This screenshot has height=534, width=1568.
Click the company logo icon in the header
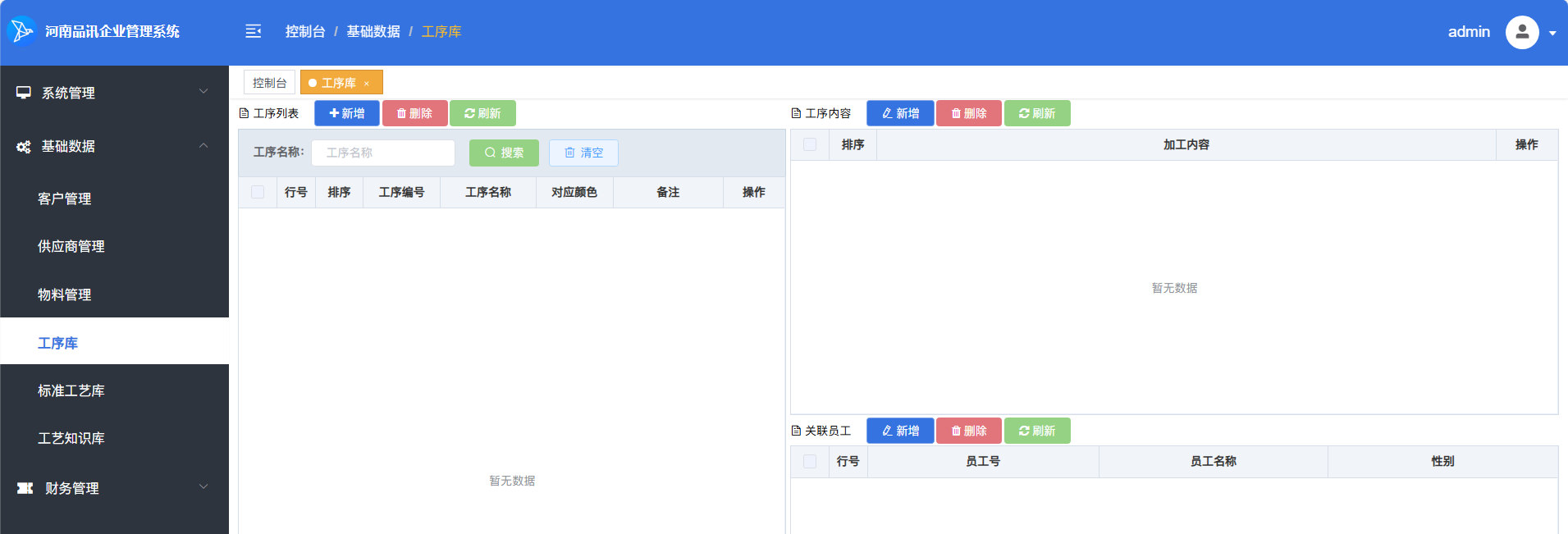coord(21,31)
